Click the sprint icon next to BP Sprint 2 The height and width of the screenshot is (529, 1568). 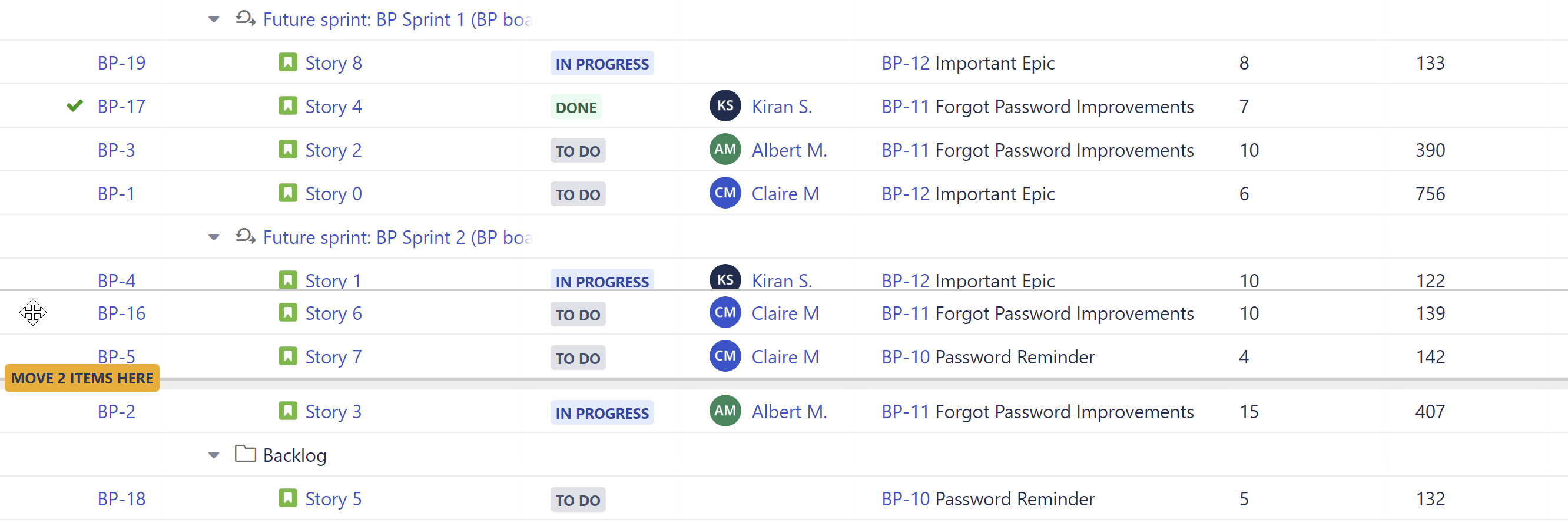pos(244,236)
